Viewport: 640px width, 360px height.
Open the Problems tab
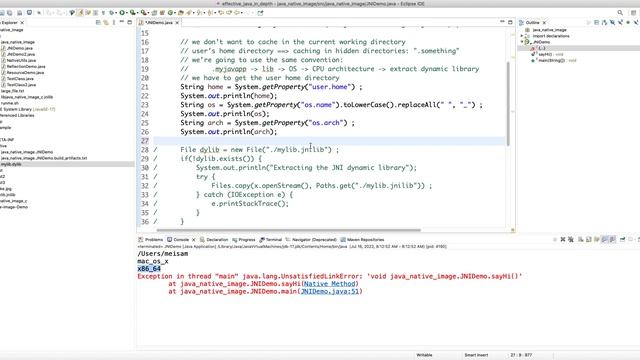coord(151,240)
